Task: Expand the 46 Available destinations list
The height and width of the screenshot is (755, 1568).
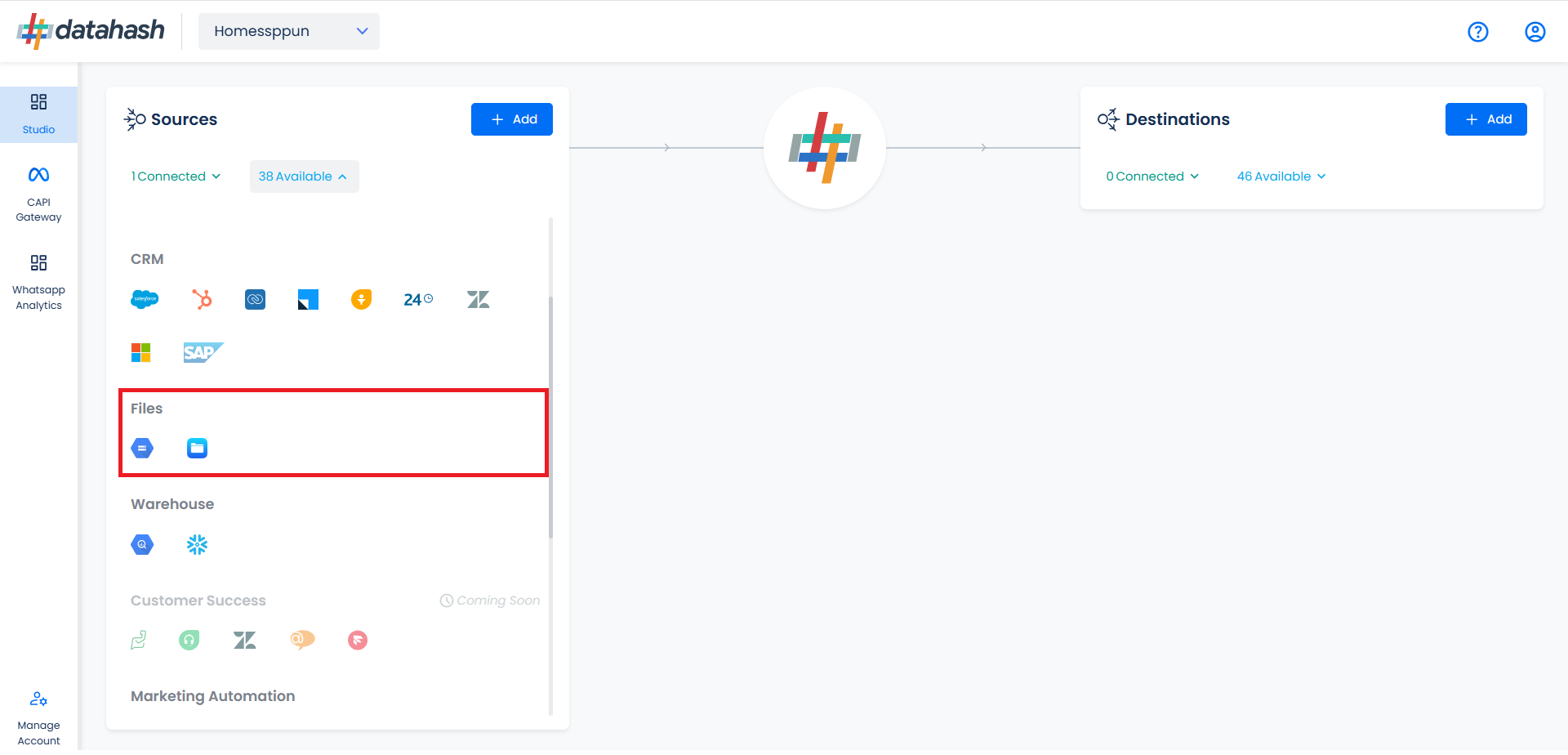Action: pyautogui.click(x=1281, y=176)
